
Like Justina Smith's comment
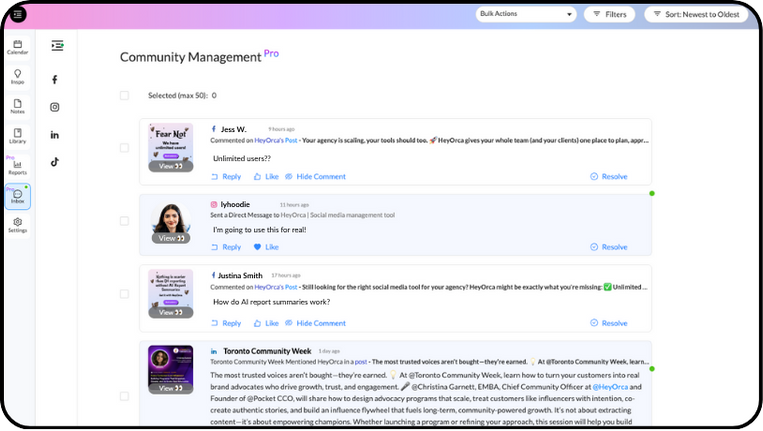click(x=266, y=323)
